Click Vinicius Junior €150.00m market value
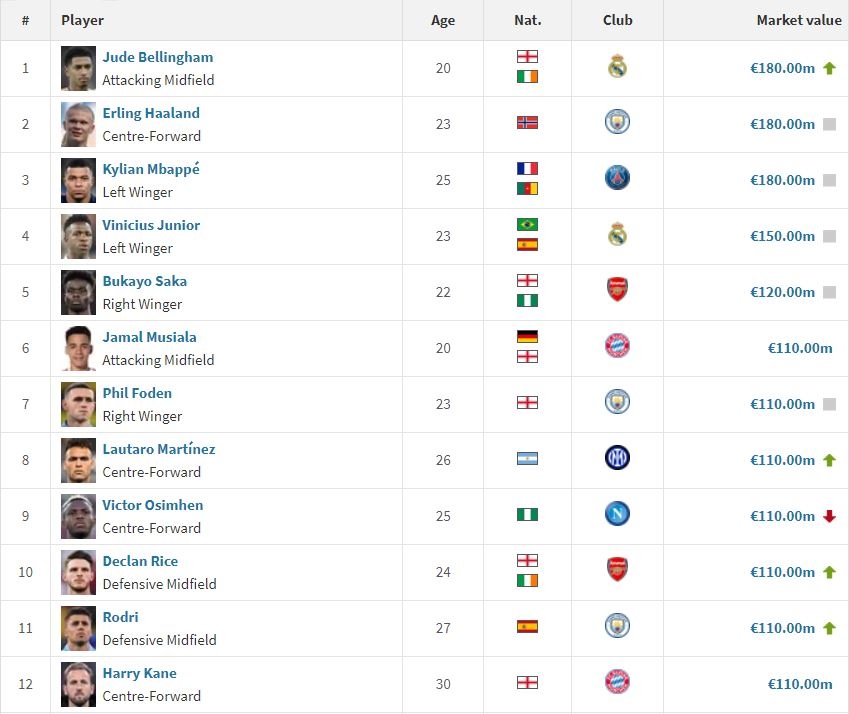The width and height of the screenshot is (849, 714). (x=782, y=237)
